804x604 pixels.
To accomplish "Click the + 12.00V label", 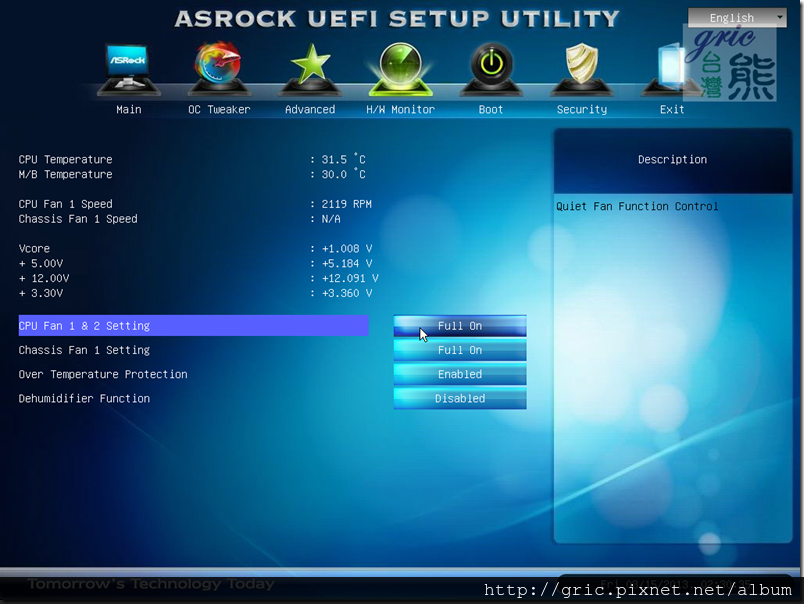I will click(44, 278).
